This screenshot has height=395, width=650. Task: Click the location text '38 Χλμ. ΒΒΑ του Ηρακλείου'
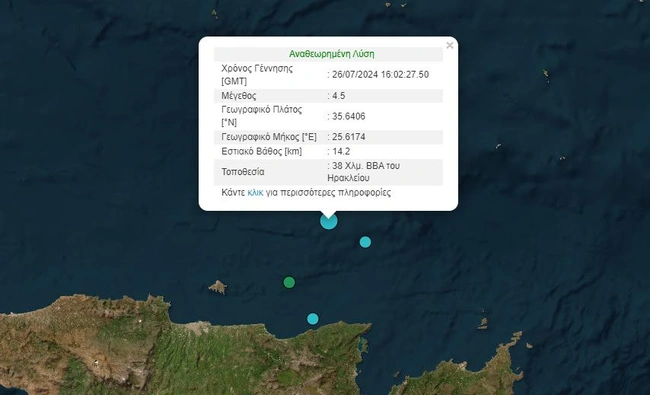364,172
